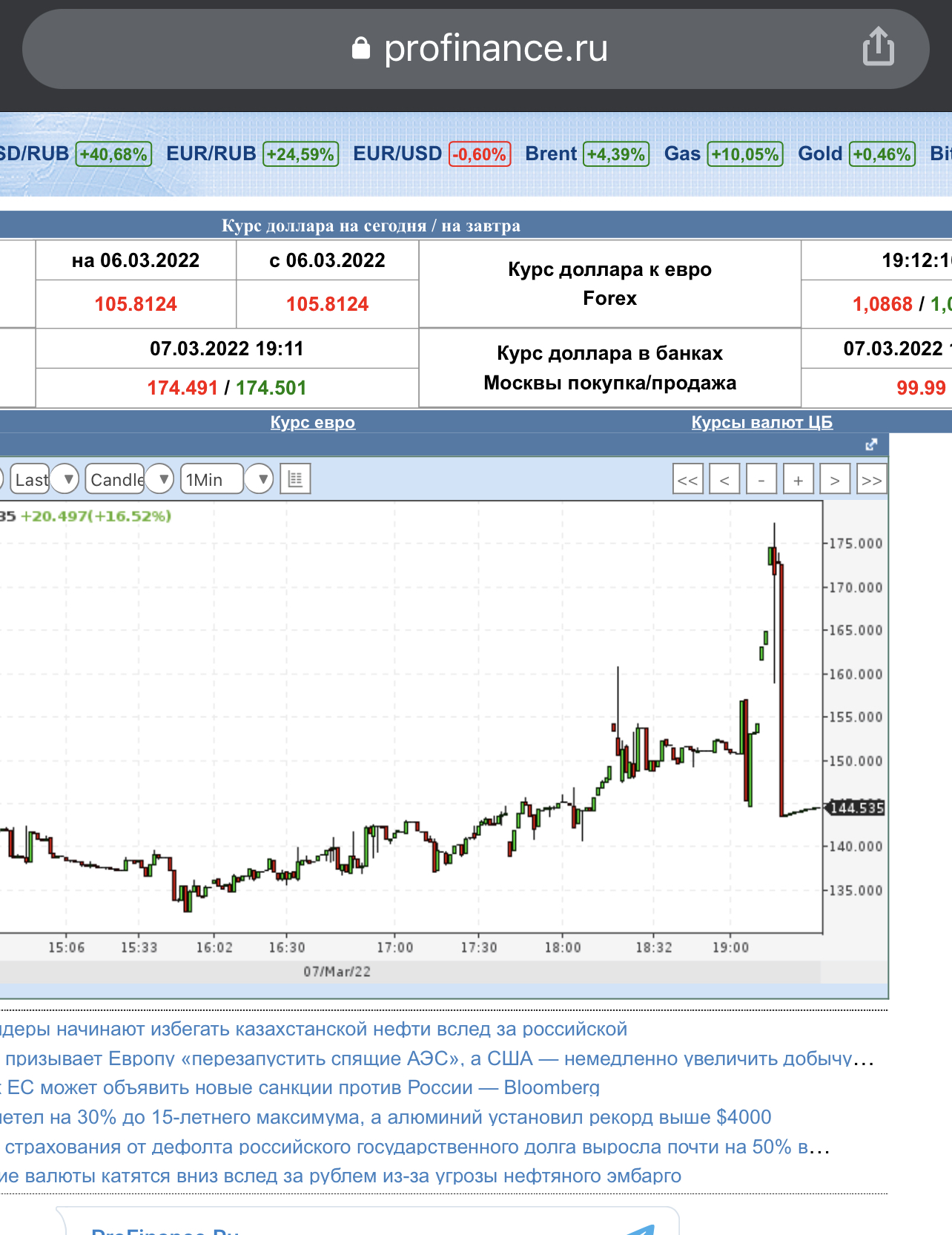Screen dimensions: 952x1235
Task: Expand chart to full screen icon
Action: 871,444
